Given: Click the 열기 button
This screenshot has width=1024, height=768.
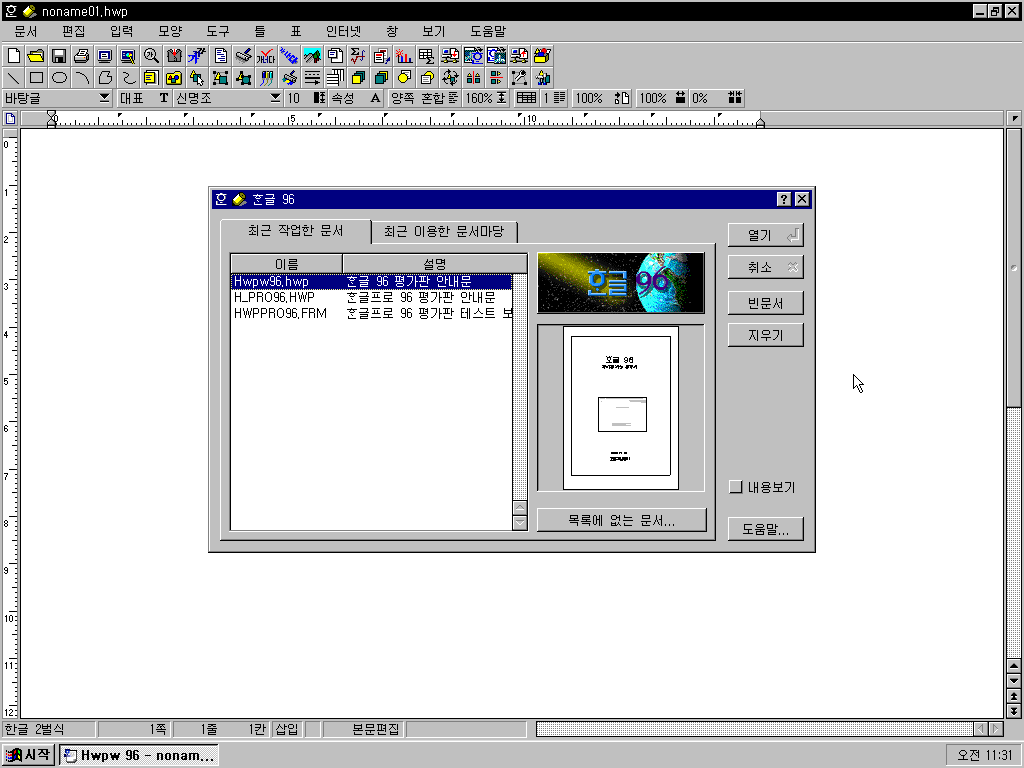Looking at the screenshot, I should (765, 235).
